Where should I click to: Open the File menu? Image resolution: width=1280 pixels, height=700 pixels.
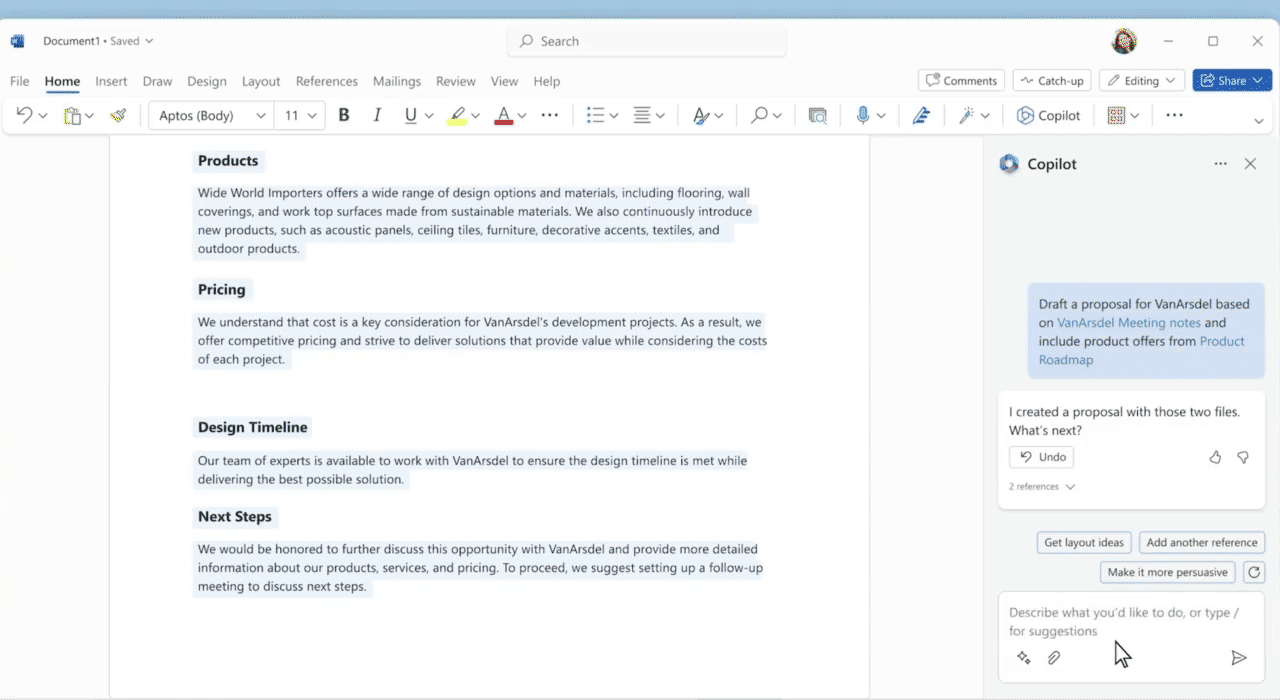[x=20, y=81]
